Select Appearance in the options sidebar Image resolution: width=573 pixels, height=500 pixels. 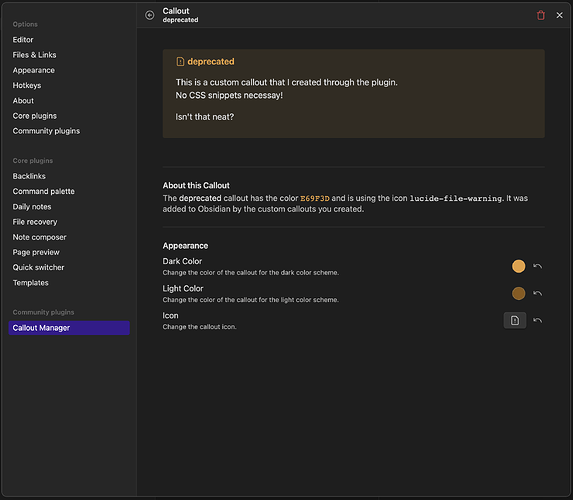[34, 70]
